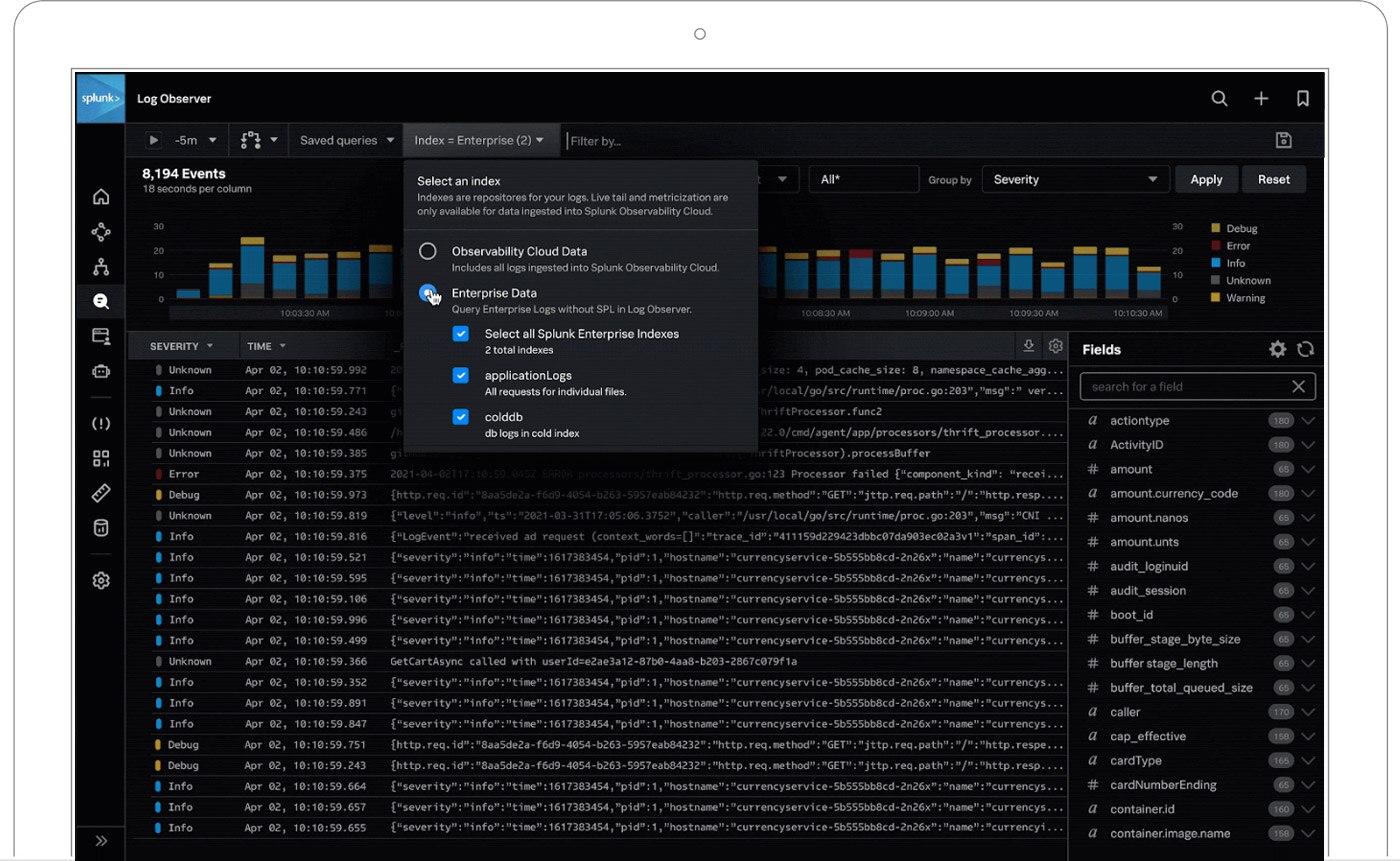Open Log Observer search icon in sidebar
The image size is (1400, 861).
click(x=100, y=301)
